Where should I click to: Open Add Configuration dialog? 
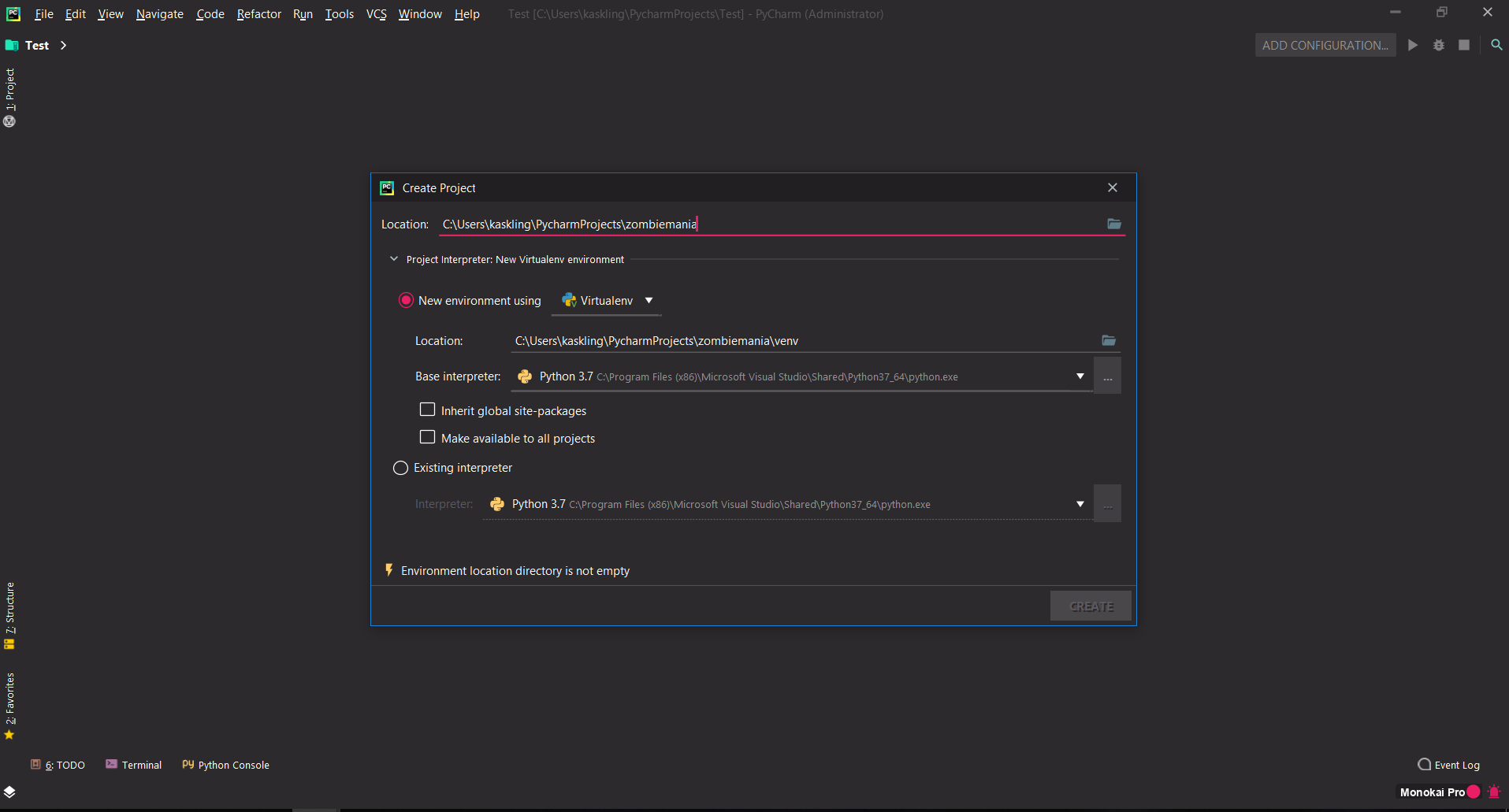[1325, 45]
